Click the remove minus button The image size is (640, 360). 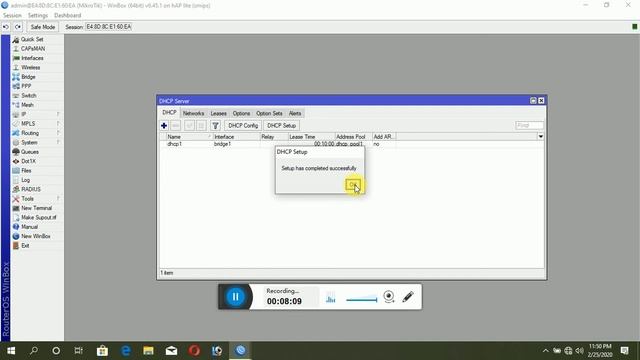click(176, 126)
